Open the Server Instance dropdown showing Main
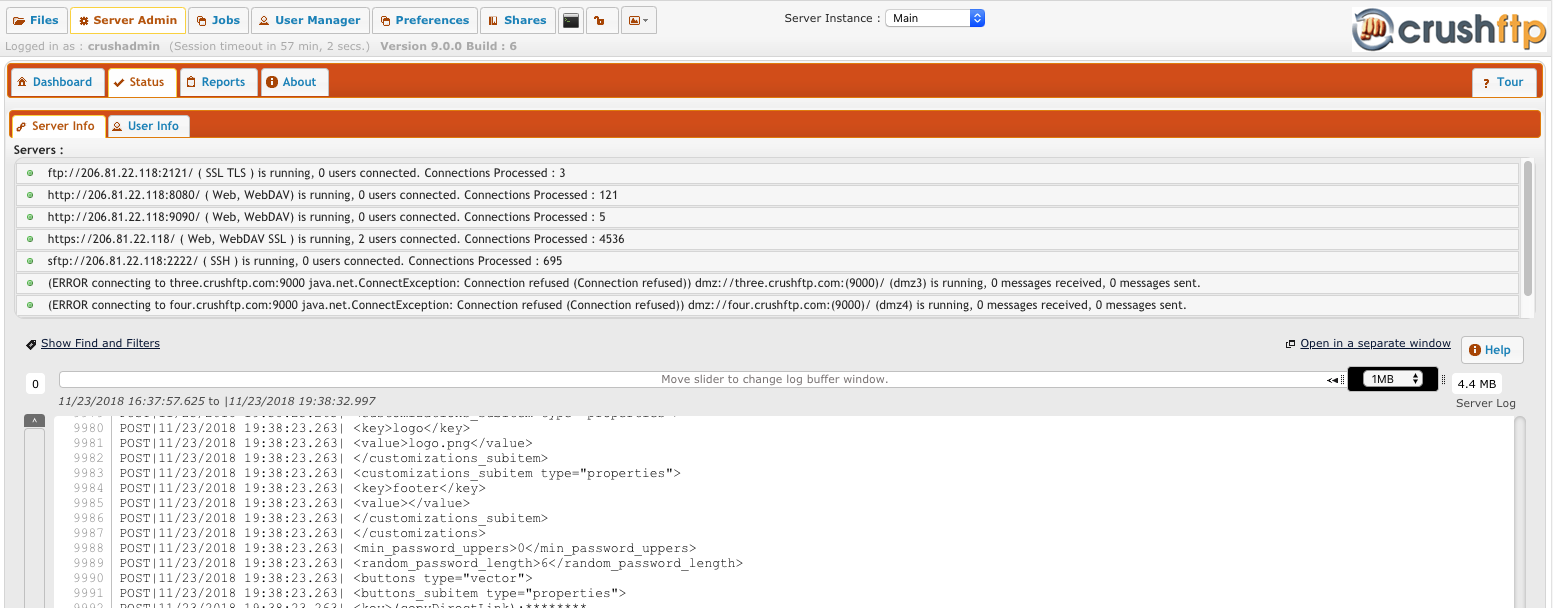Image resolution: width=1553 pixels, height=608 pixels. click(x=933, y=16)
